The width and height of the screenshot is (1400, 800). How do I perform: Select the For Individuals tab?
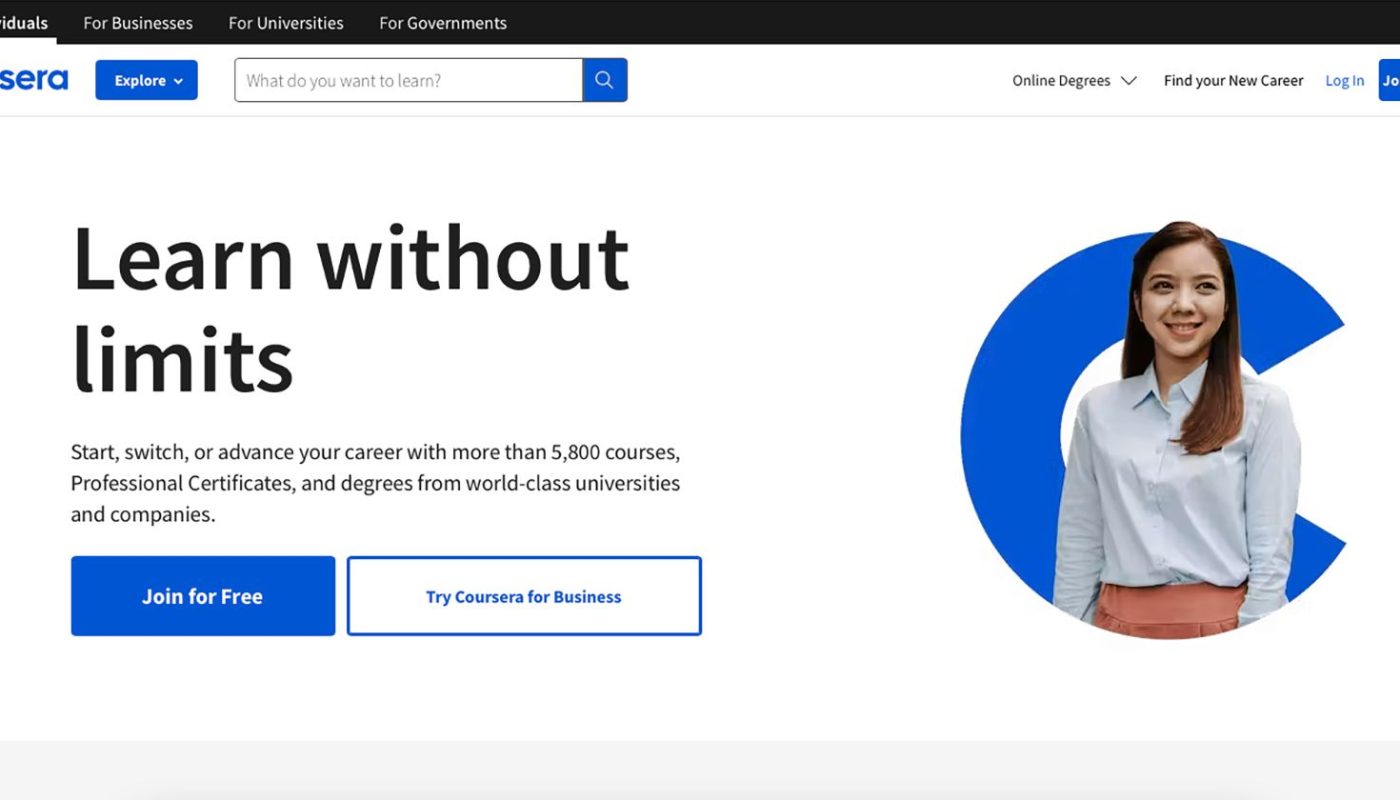(x=24, y=22)
